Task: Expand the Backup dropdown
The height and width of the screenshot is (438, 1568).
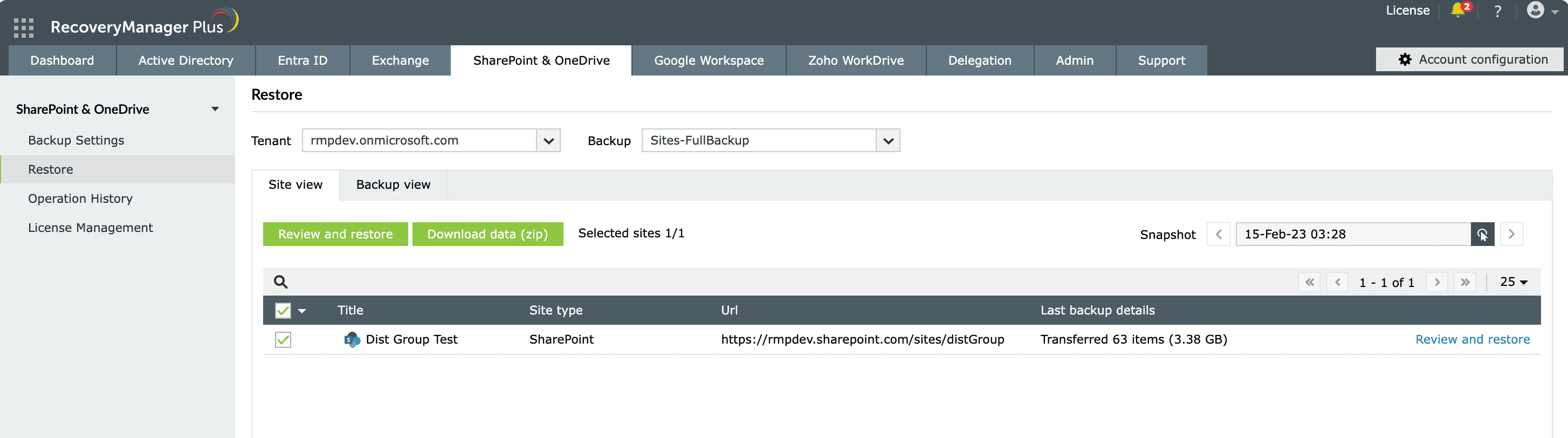Action: [x=888, y=141]
